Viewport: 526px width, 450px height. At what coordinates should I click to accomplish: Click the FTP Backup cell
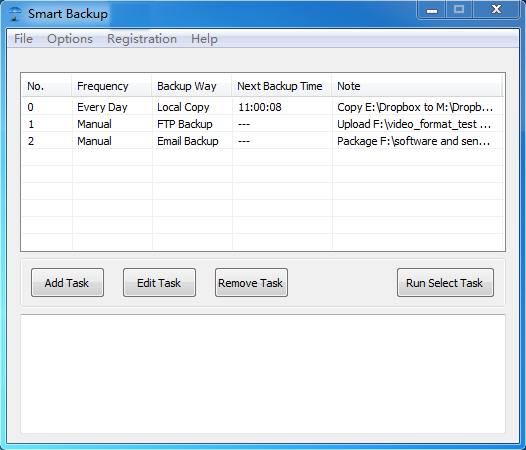[185, 124]
